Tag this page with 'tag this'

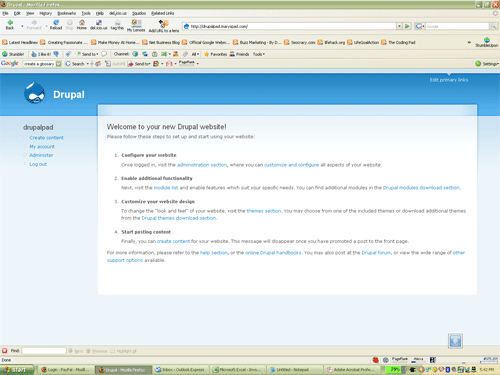pos(117,25)
